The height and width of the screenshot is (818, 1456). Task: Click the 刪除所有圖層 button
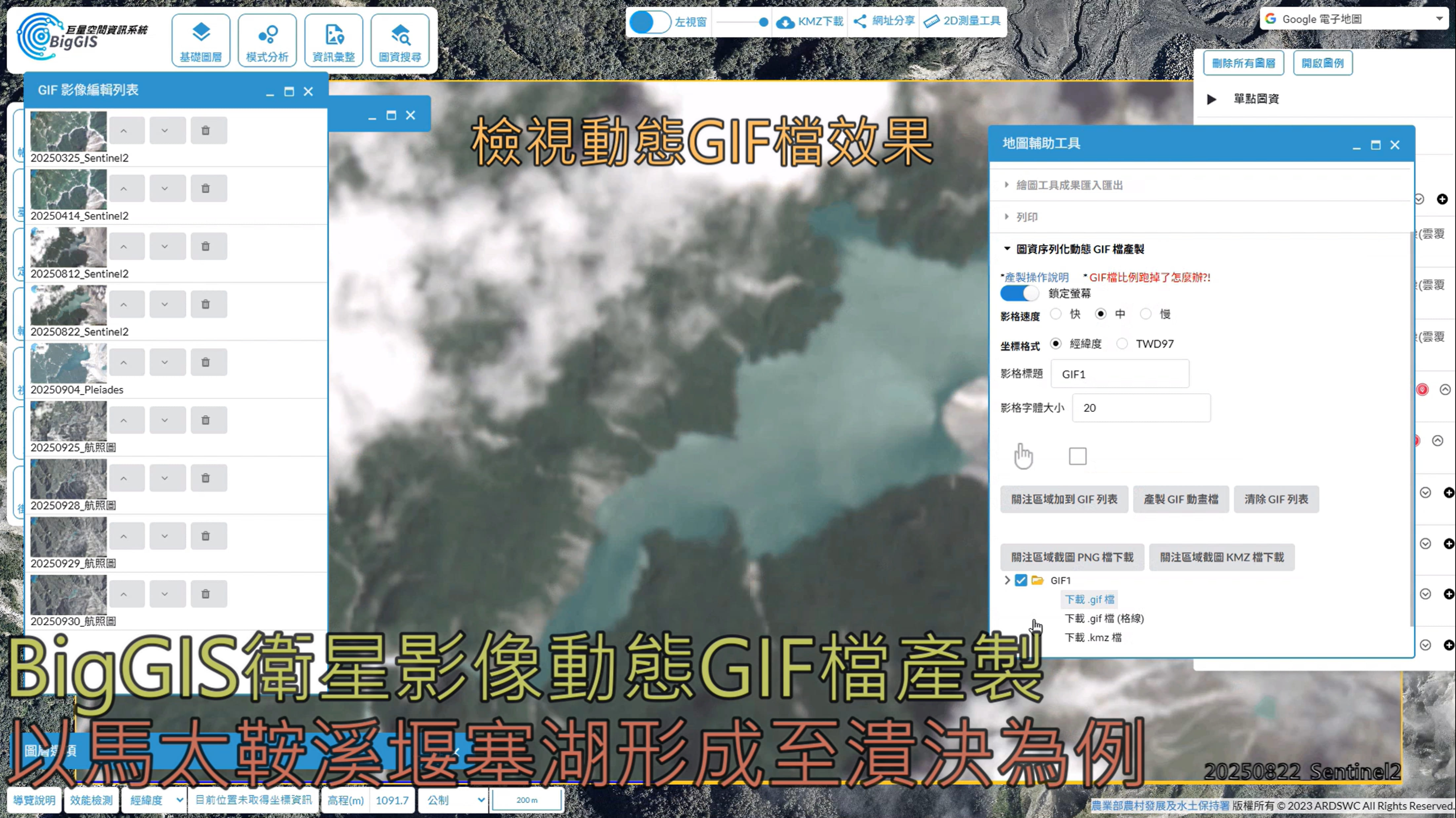pos(1243,63)
